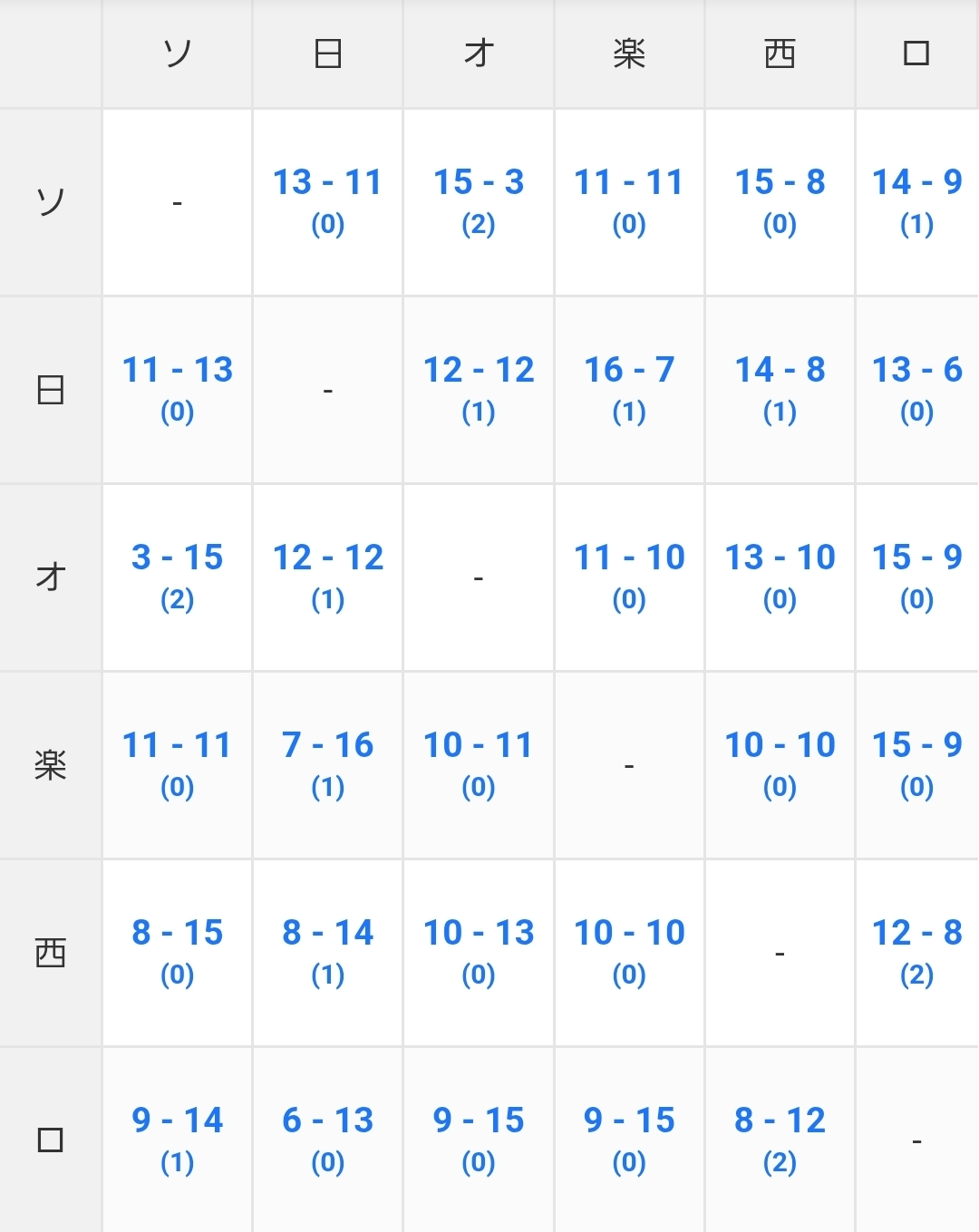This screenshot has height=1232, width=979.
Task: Open the 楽 vs 西 record 10 - 10
Action: 780,746
